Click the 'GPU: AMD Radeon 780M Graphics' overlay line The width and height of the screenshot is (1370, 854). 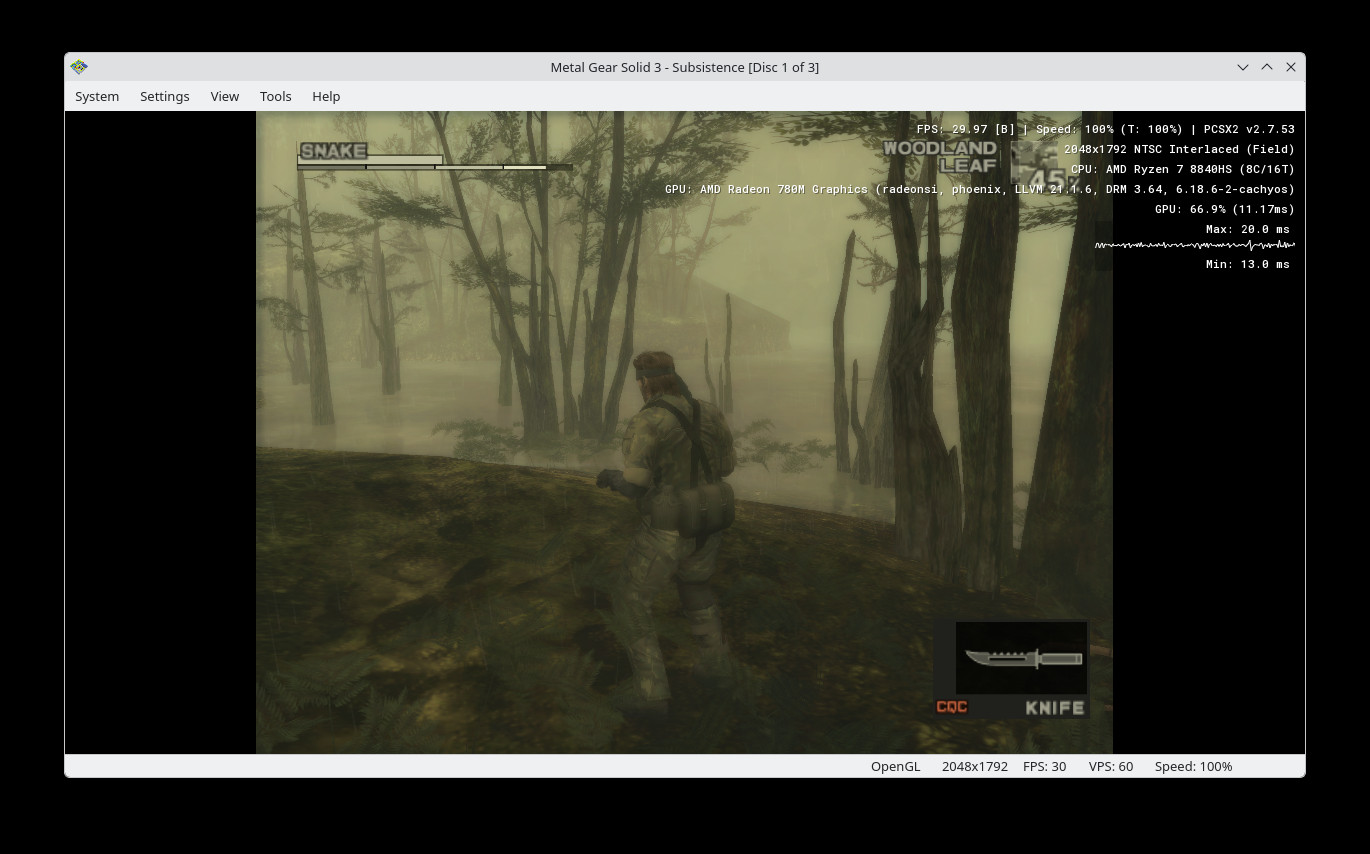(980, 189)
